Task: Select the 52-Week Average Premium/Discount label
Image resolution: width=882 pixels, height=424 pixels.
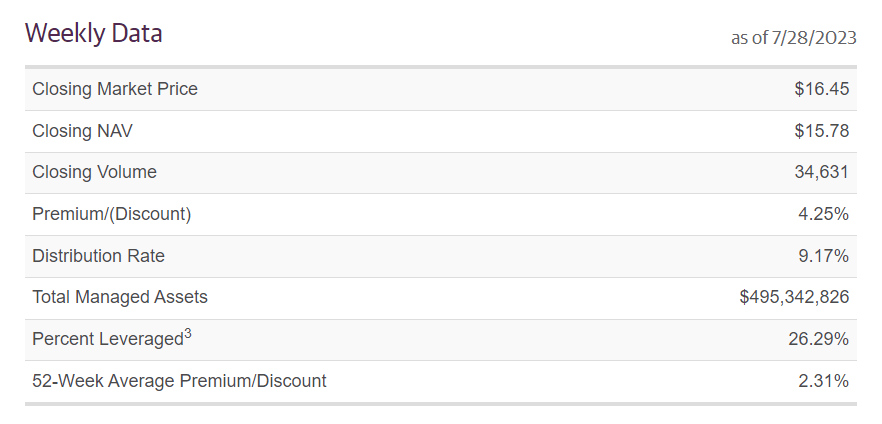Action: pos(179,381)
